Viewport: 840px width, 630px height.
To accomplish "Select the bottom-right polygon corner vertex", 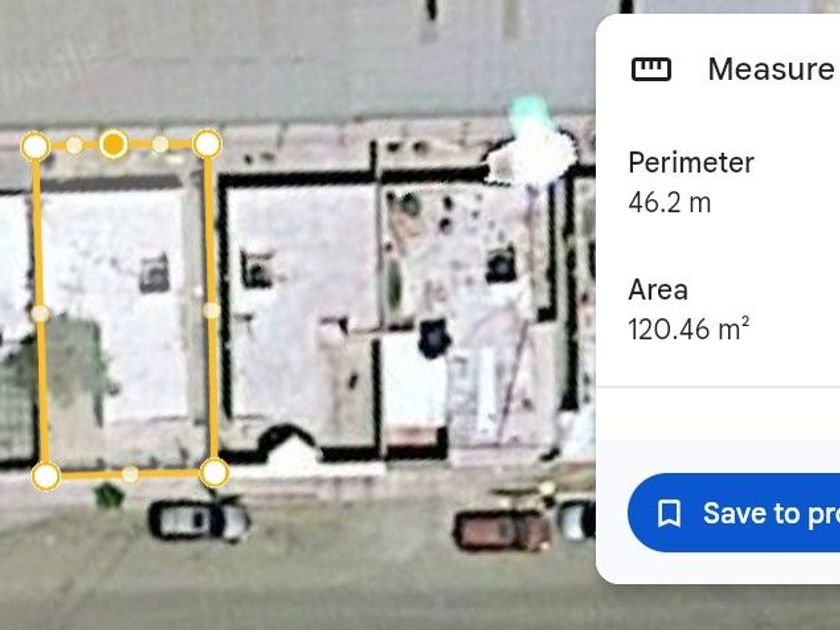I will tap(215, 472).
